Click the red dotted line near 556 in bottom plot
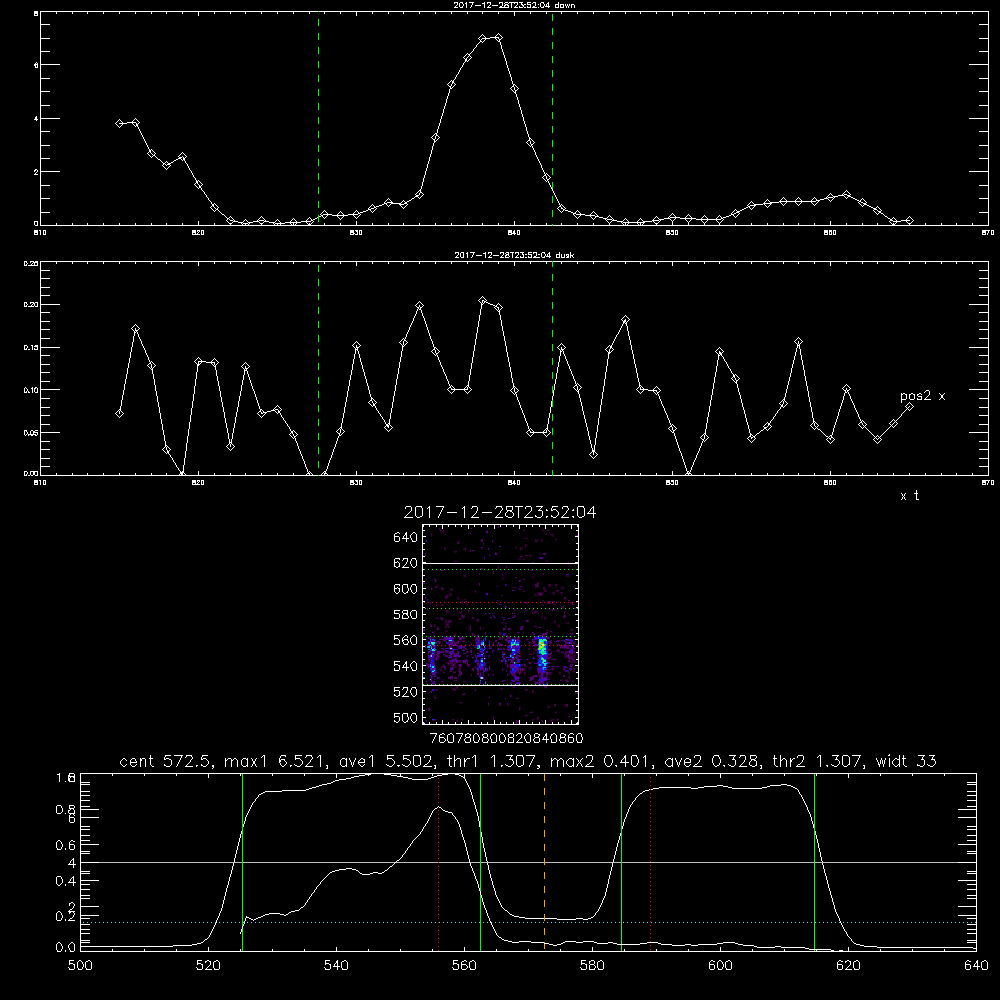The width and height of the screenshot is (1000, 1000). coord(439,862)
